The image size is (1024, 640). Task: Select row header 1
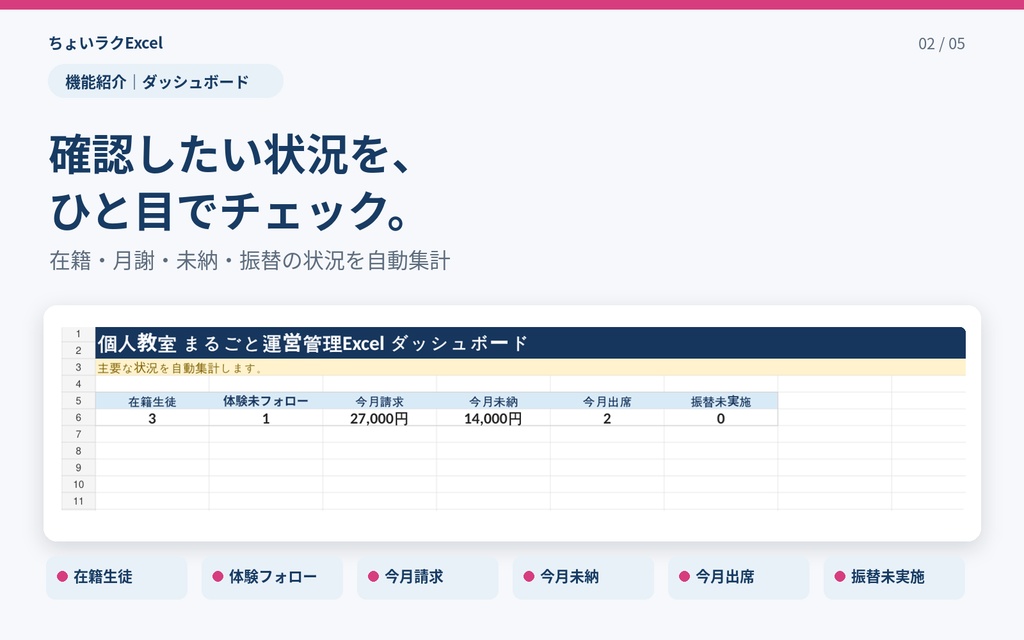pyautogui.click(x=78, y=334)
